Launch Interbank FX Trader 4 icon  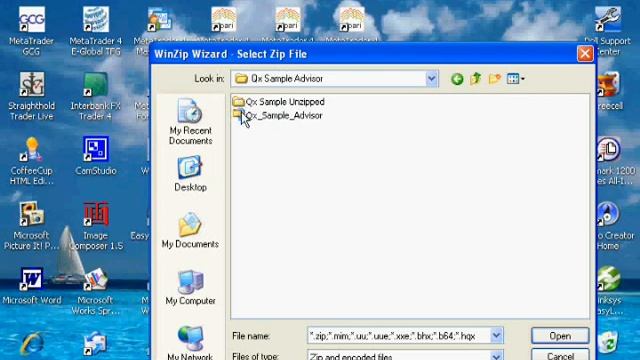[x=96, y=96]
